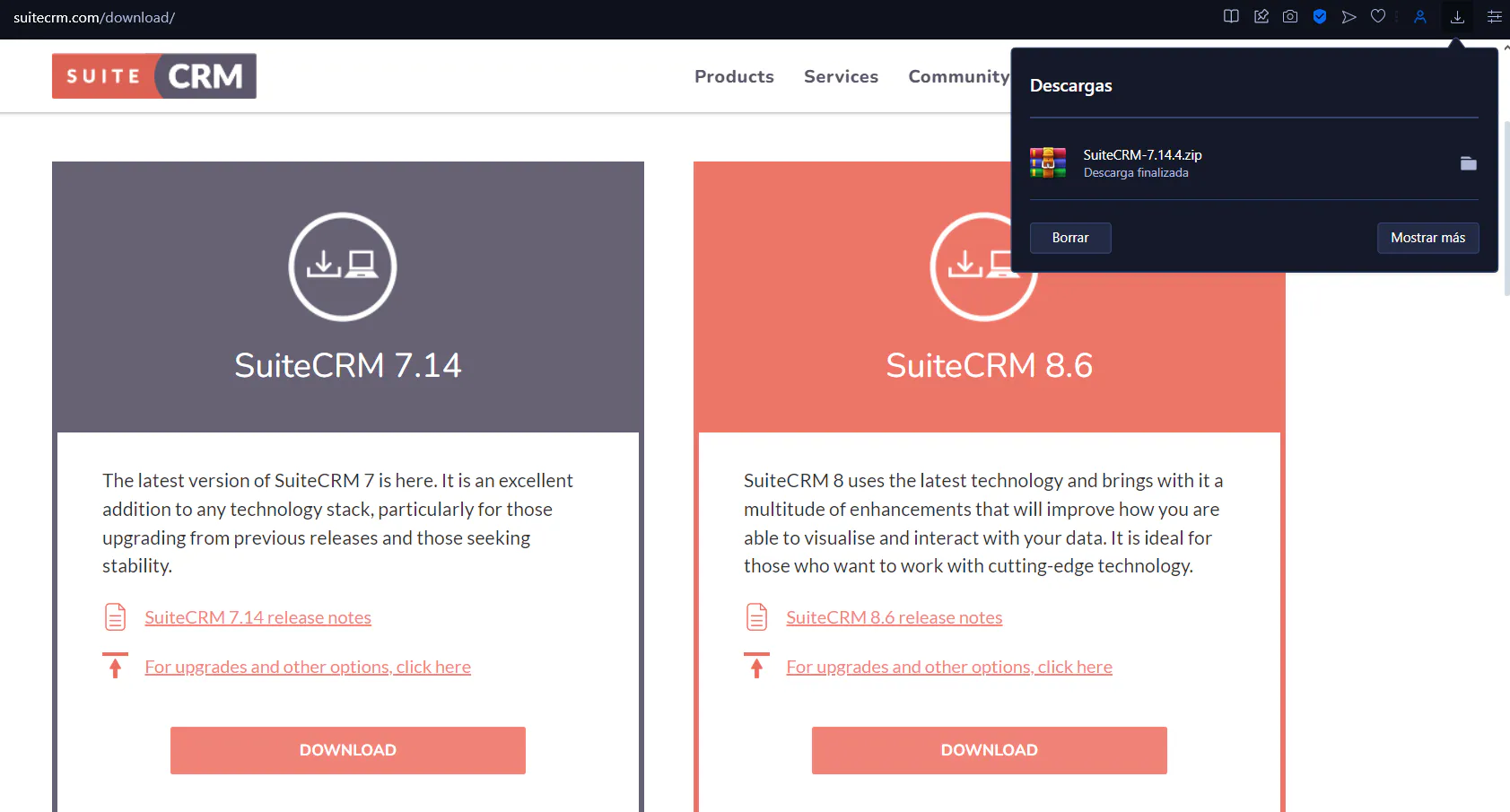The width and height of the screenshot is (1510, 812).
Task: Open reader mode book icon
Action: coord(1231,16)
